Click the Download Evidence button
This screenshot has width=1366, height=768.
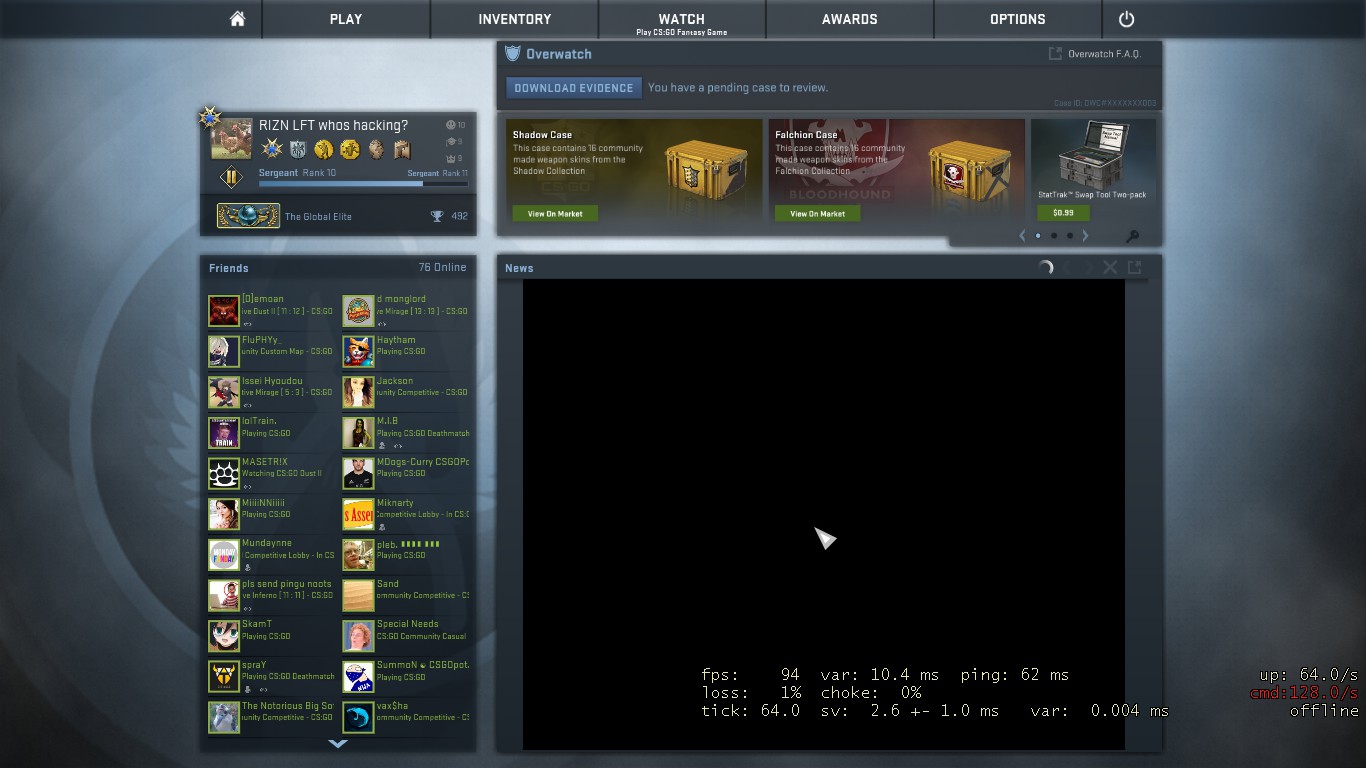(574, 88)
